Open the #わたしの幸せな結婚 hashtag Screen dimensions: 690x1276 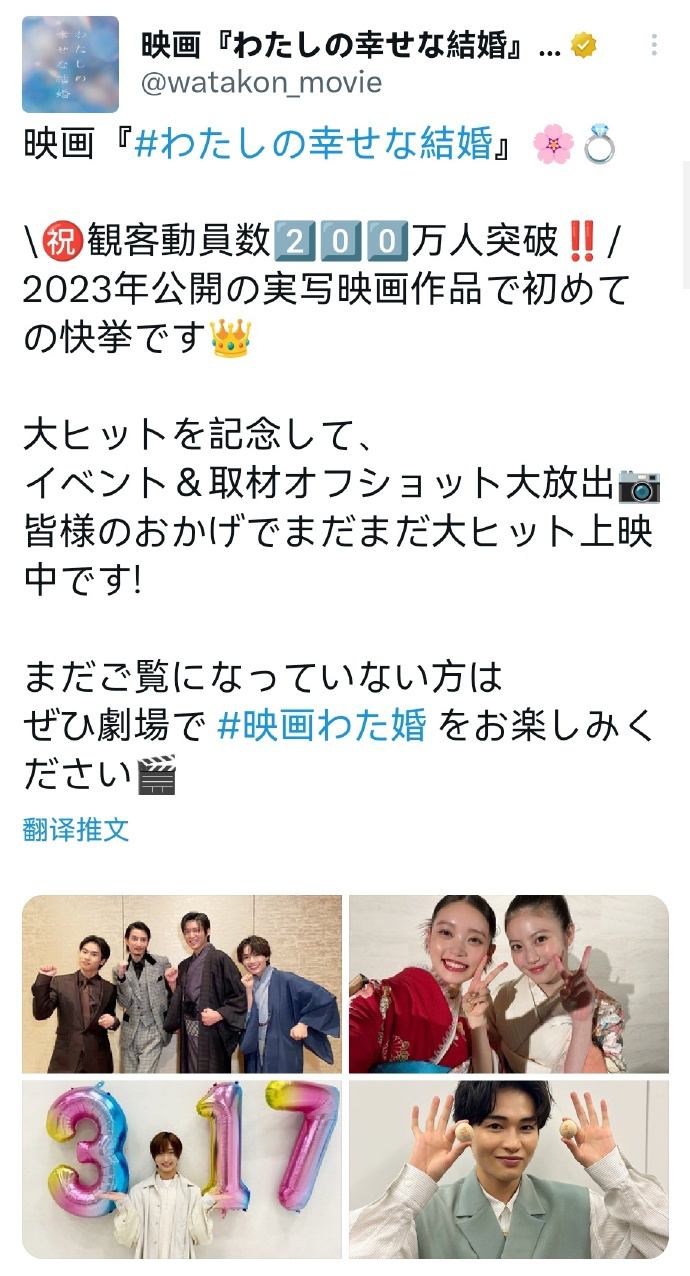click(313, 145)
